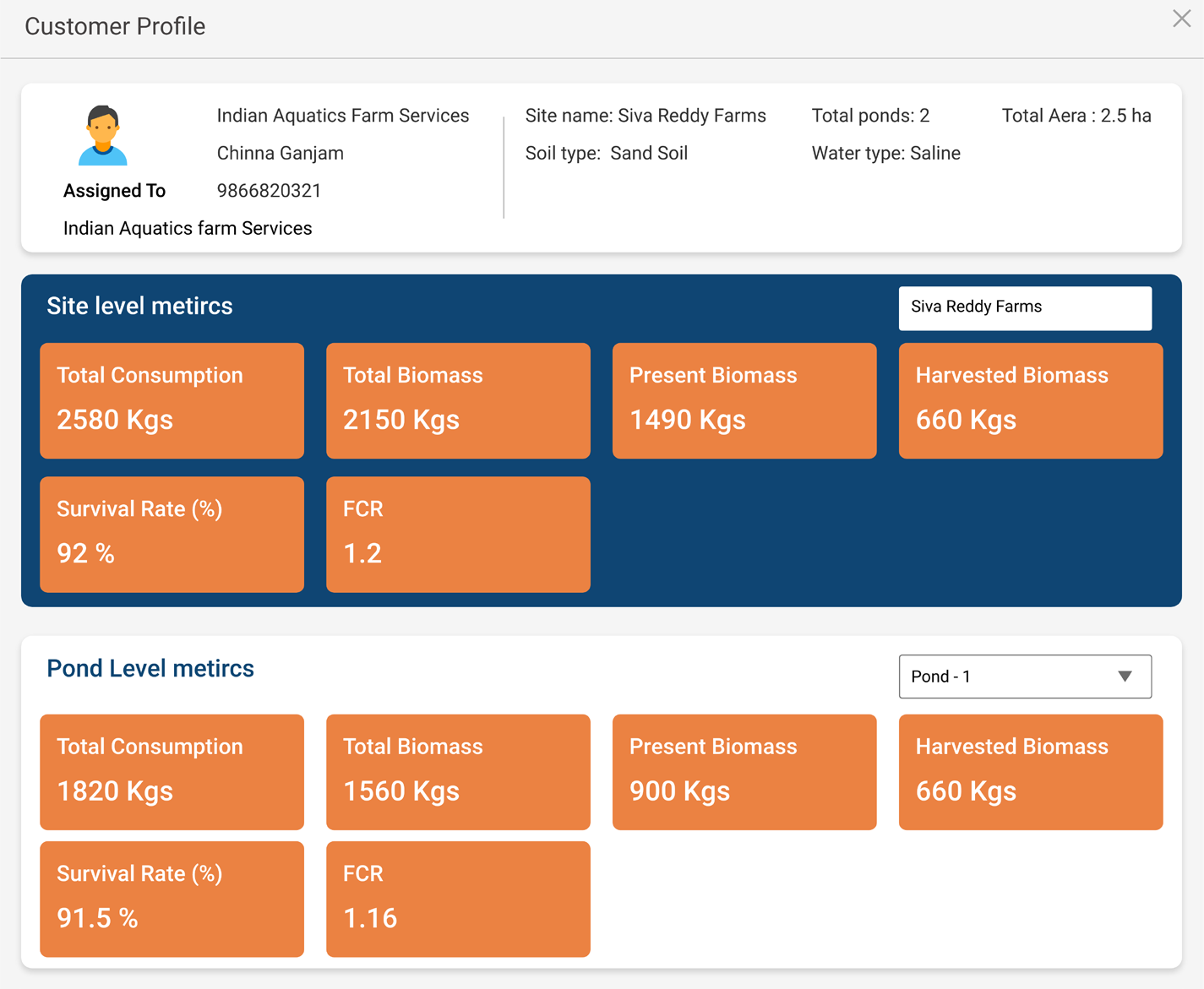The image size is (1204, 989).
Task: Click site-level Present Biomass 1490 Kgs card
Action: click(744, 400)
